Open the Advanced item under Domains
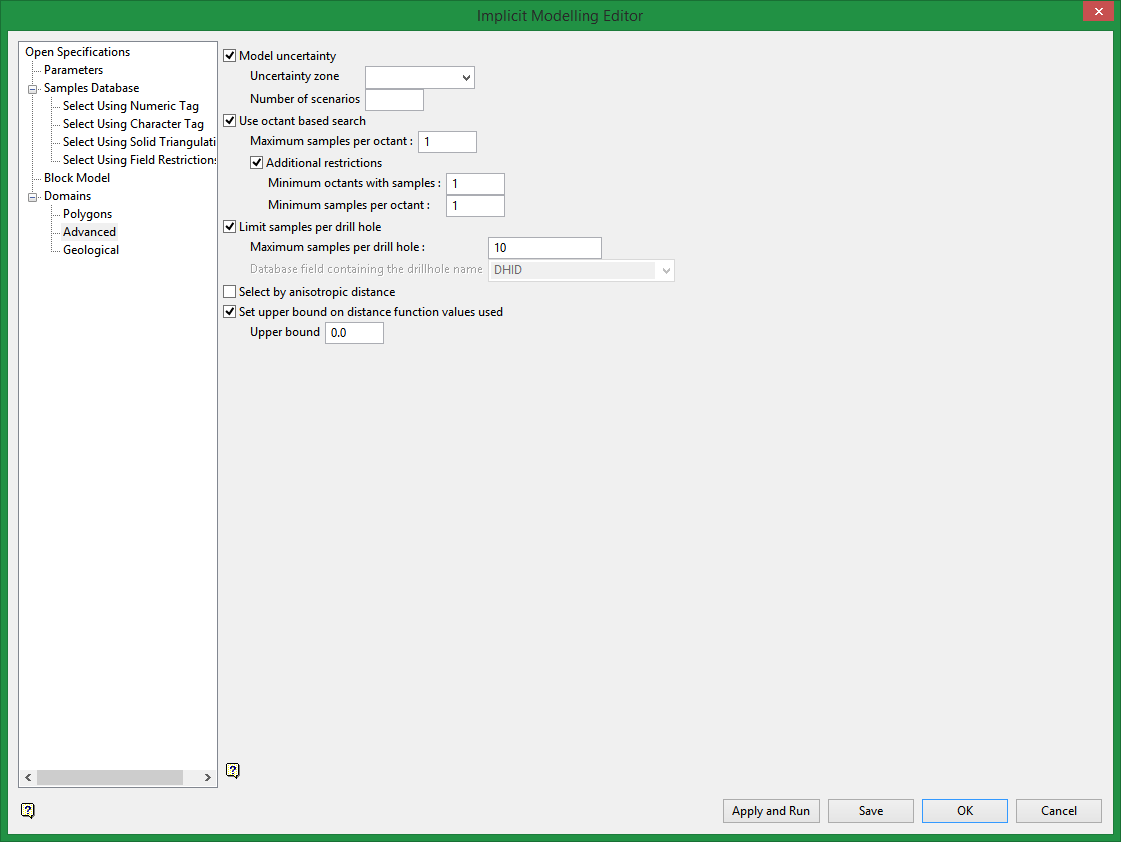1121x842 pixels. [x=89, y=231]
